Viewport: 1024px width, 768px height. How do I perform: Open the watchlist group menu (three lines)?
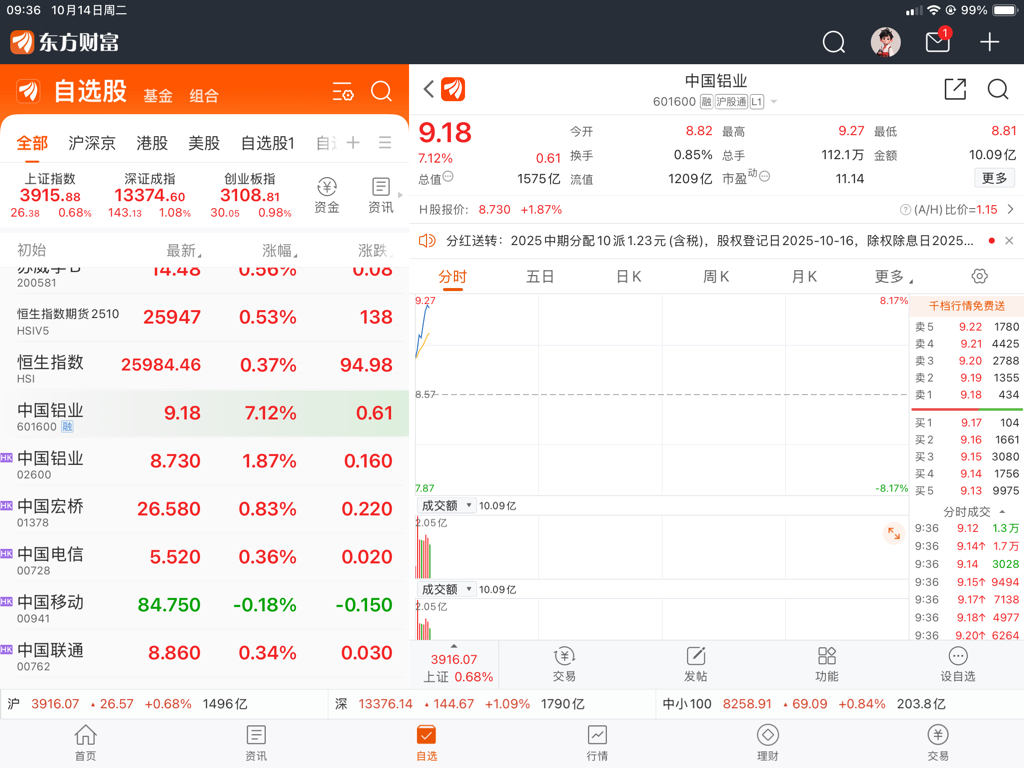pyautogui.click(x=385, y=142)
